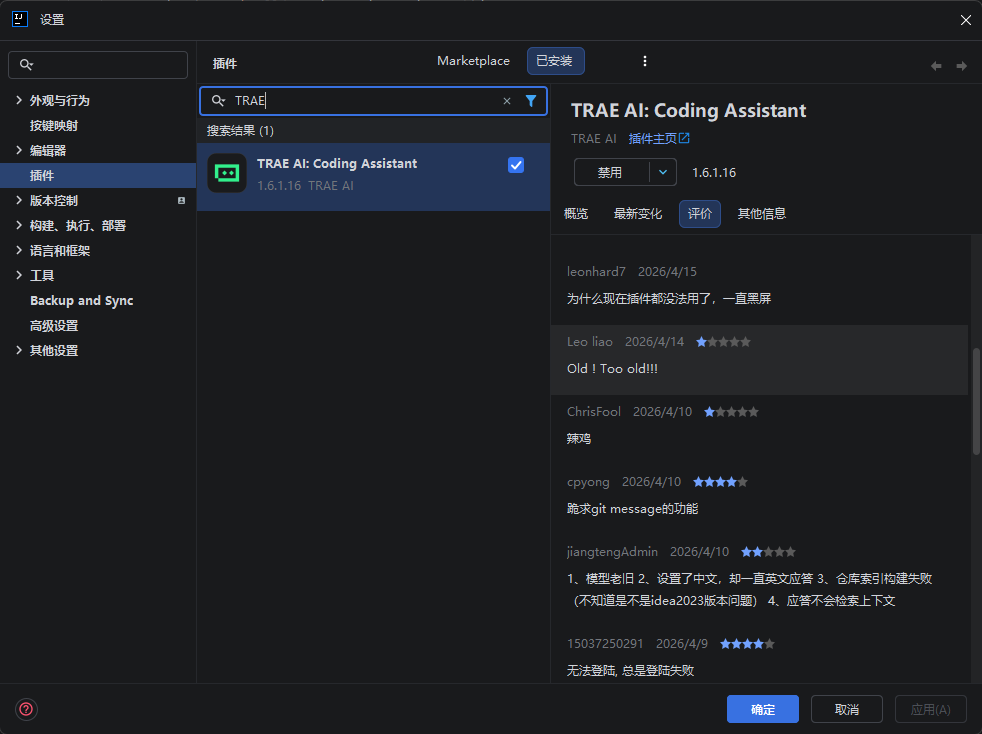Open the 最新变化 tab
This screenshot has width=982, height=734.
[x=638, y=214]
